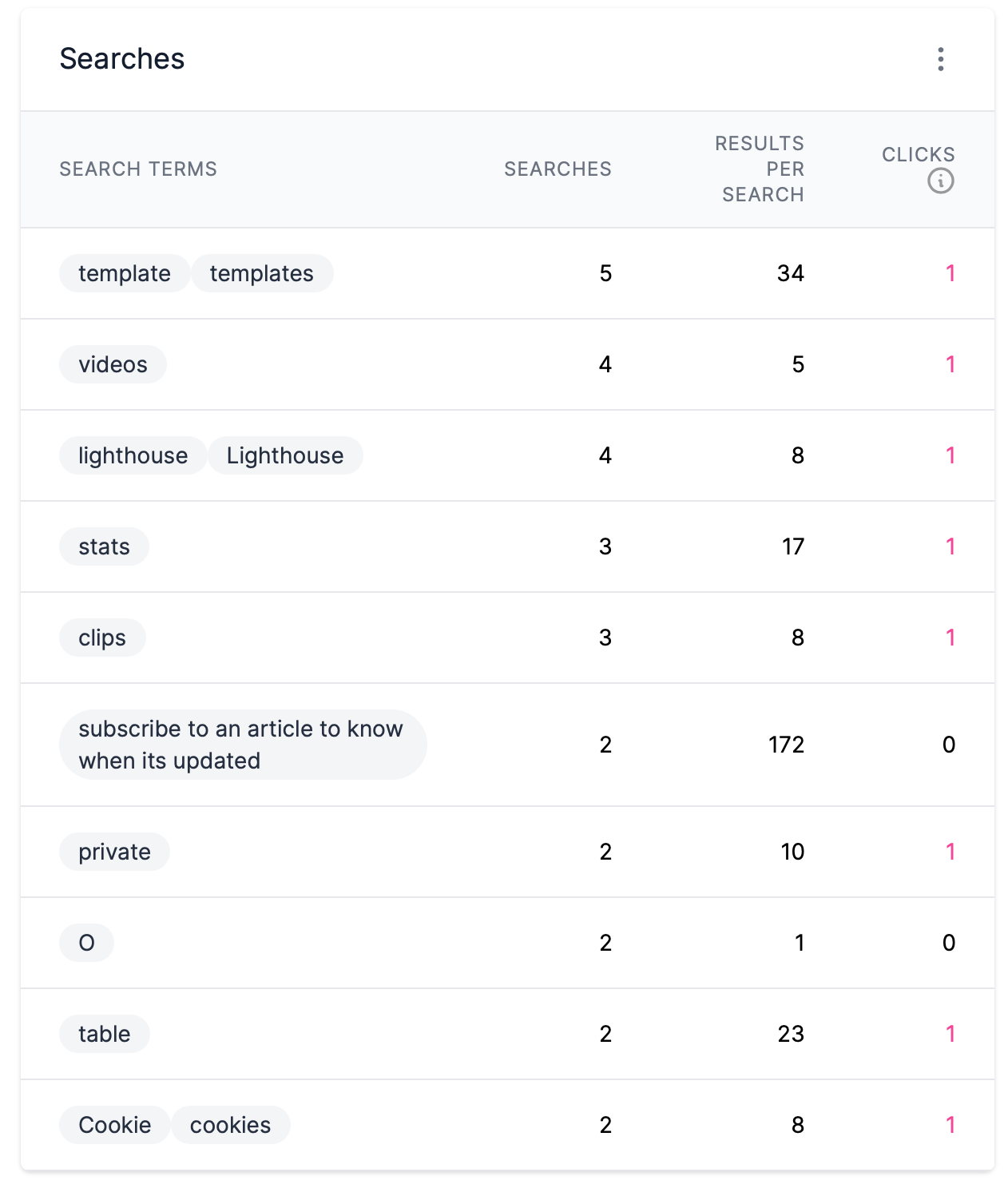Image resolution: width=1008 pixels, height=1192 pixels.
Task: Select the 'template' search term tag
Action: point(125,273)
